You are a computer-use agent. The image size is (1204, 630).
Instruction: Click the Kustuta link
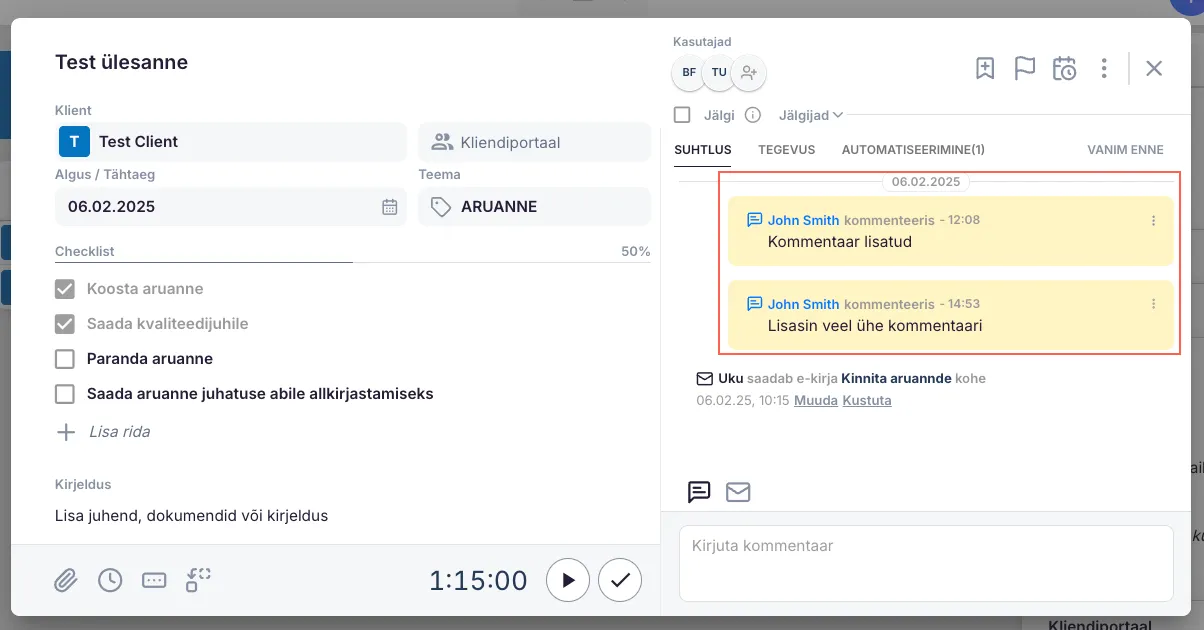pyautogui.click(x=866, y=400)
